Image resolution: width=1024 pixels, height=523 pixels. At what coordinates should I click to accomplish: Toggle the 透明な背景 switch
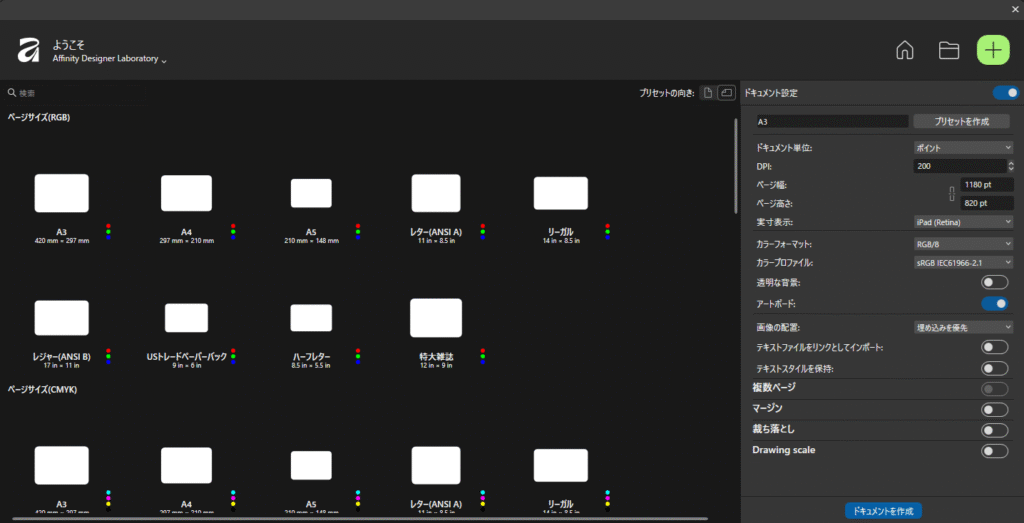tap(993, 284)
